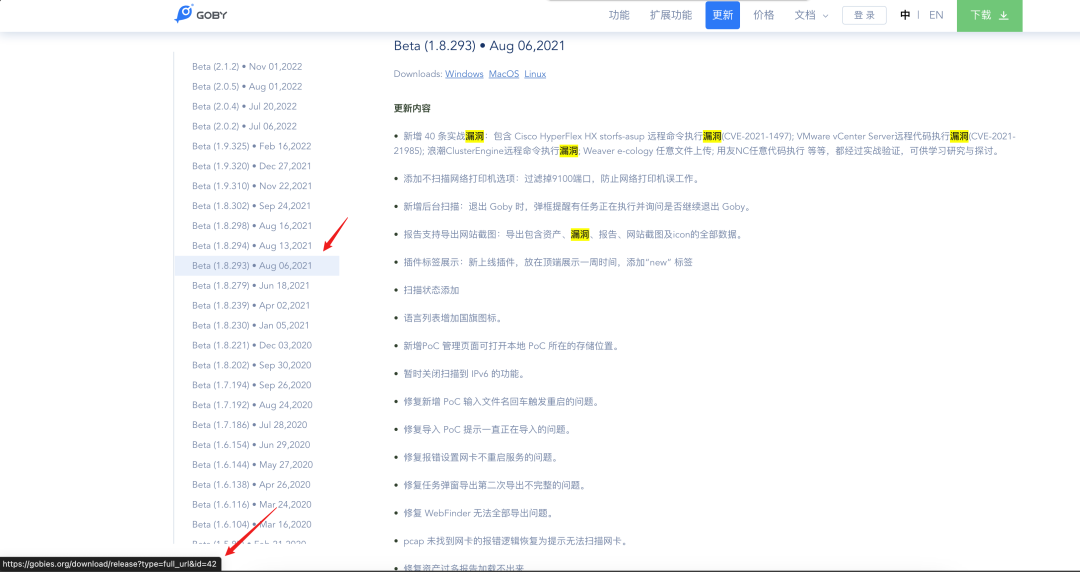Image resolution: width=1080 pixels, height=572 pixels.
Task: Select Beta (2.0.2) Jul 06,2022
Action: [245, 127]
